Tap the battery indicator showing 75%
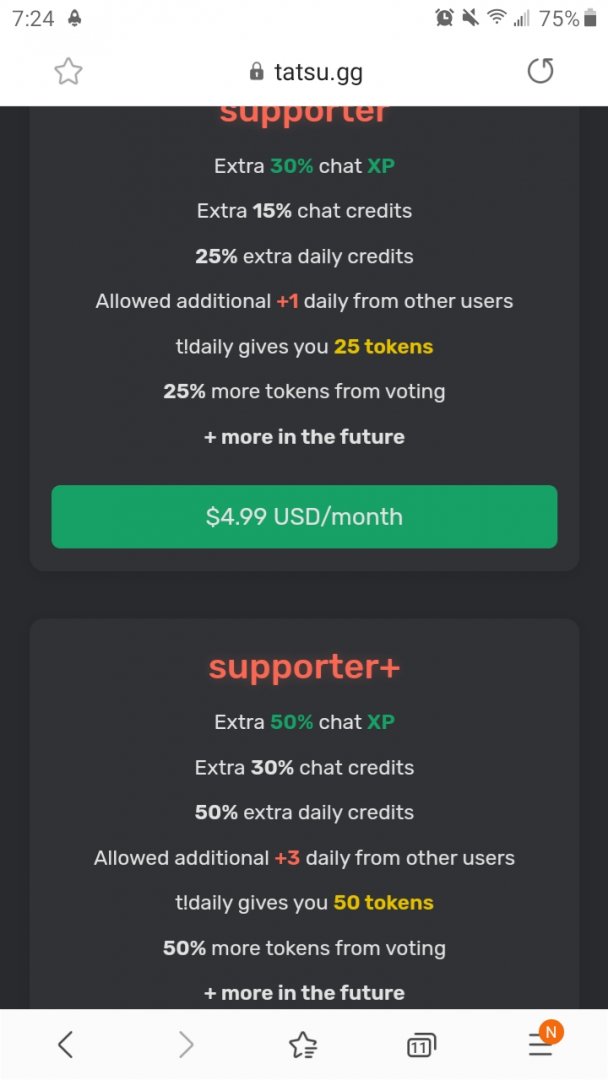 589,18
